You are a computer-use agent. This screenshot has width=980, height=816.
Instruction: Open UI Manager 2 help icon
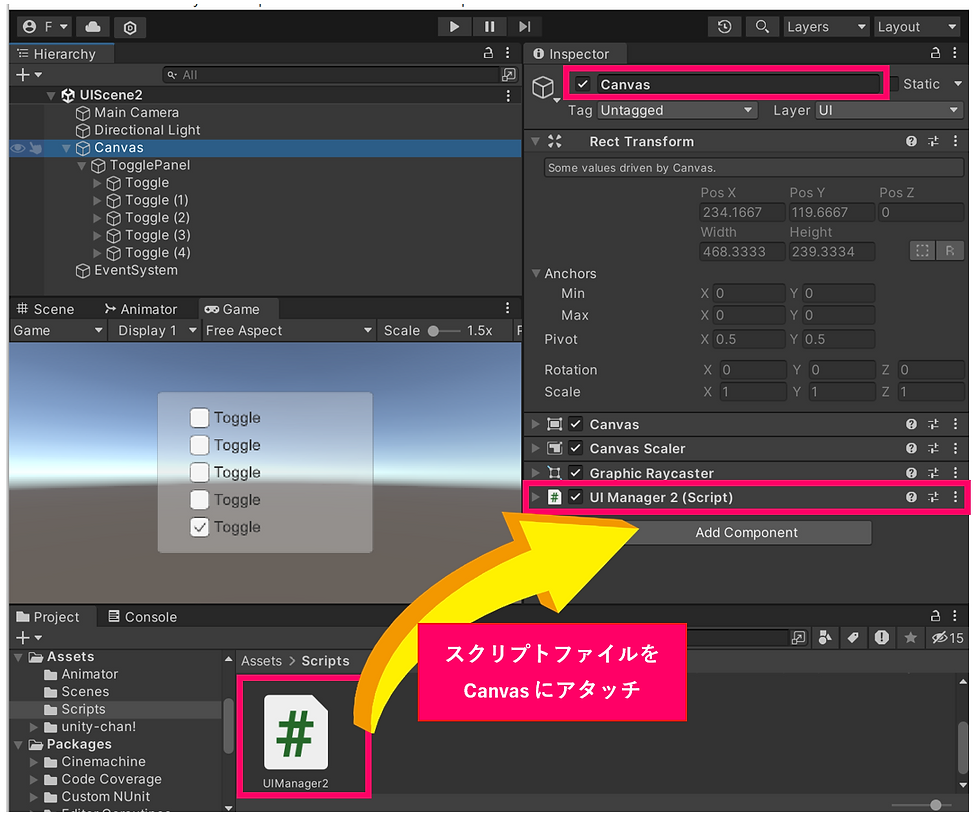pyautogui.click(x=911, y=497)
